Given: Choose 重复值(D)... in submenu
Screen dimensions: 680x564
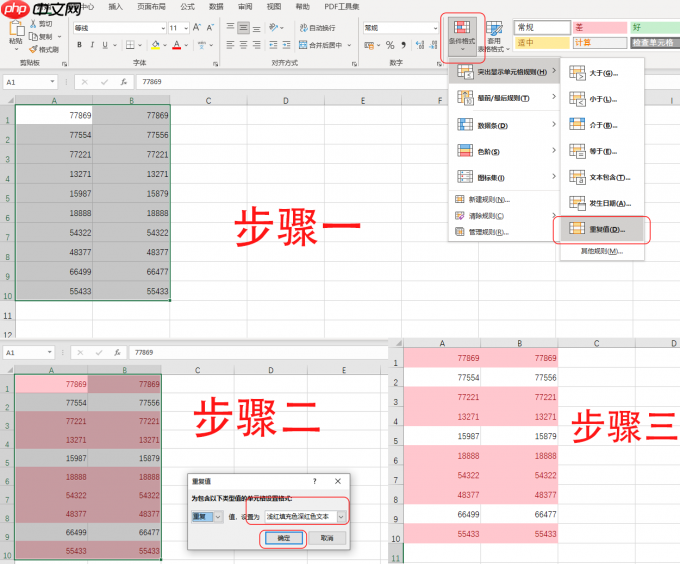Looking at the screenshot, I should (602, 229).
